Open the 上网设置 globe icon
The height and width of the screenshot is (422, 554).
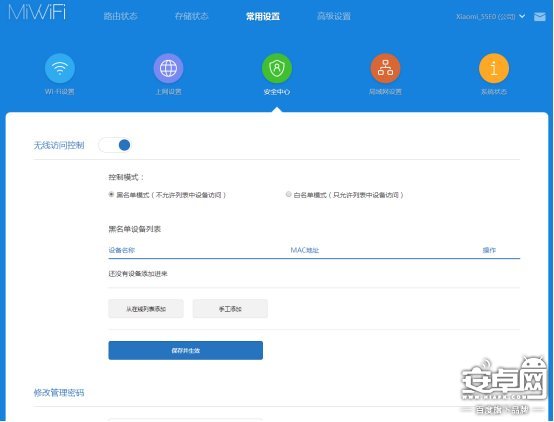tap(168, 68)
